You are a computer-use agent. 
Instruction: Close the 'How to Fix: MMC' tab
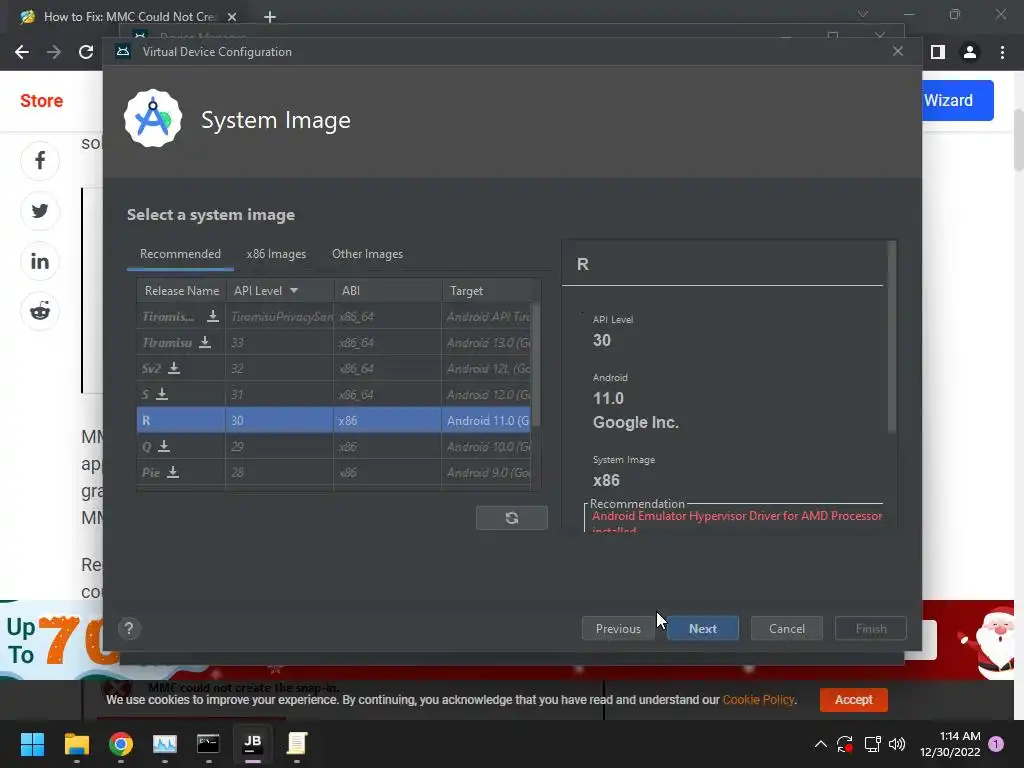pyautogui.click(x=232, y=17)
